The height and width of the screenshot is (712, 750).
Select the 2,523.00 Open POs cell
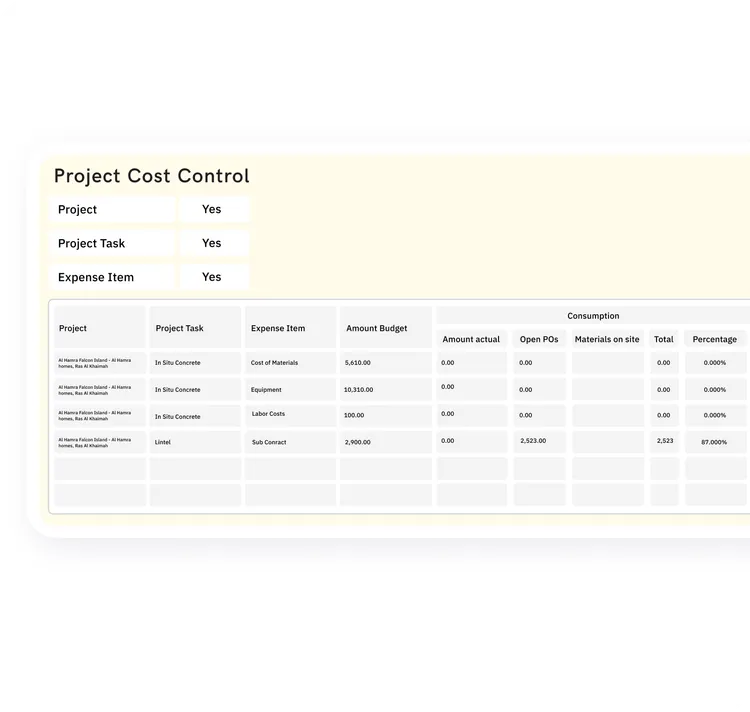coord(539,441)
